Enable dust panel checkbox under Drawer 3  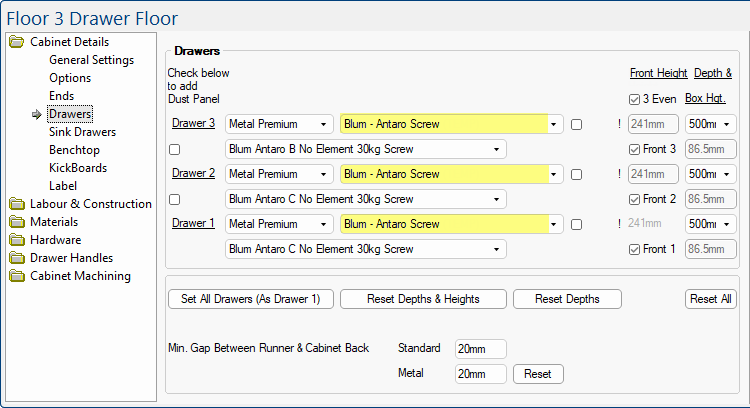pos(175,149)
